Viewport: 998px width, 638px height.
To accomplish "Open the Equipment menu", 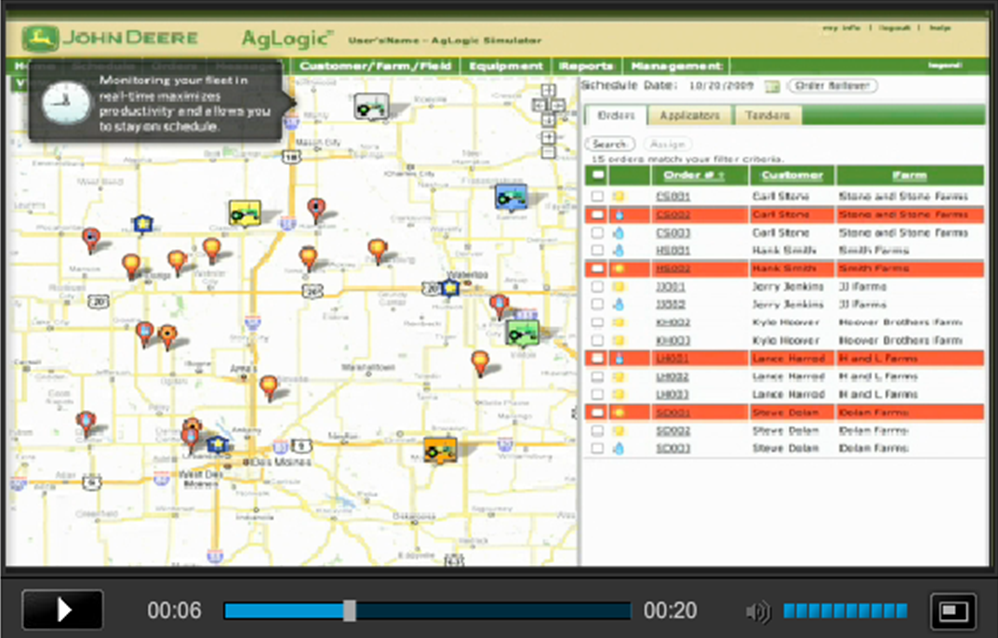I will coord(506,66).
